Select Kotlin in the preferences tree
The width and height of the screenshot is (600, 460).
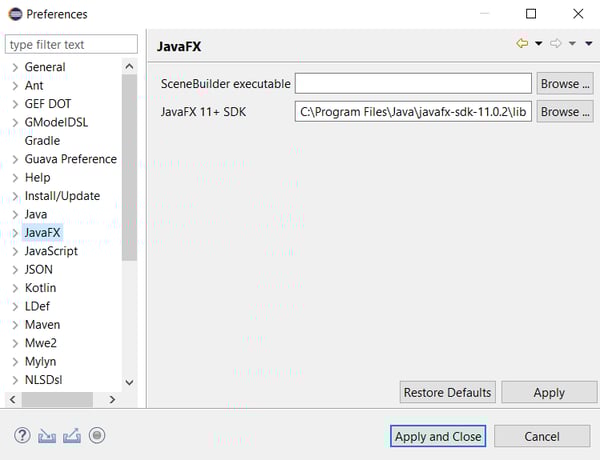tap(41, 288)
